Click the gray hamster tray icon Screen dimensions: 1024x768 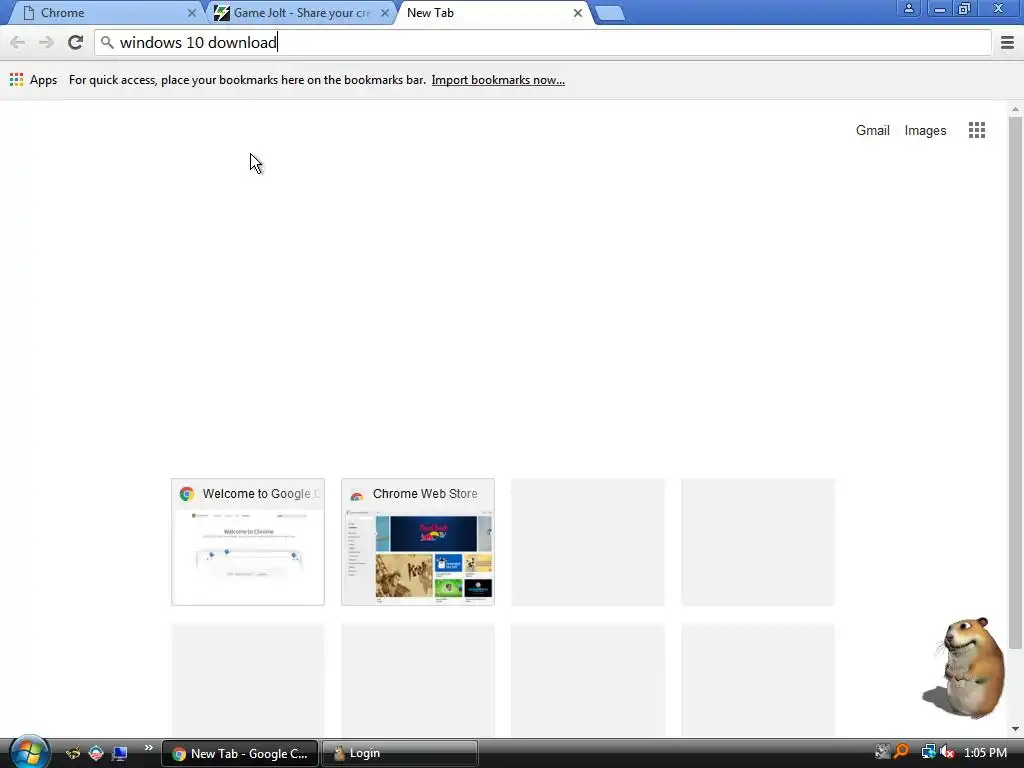tap(882, 752)
